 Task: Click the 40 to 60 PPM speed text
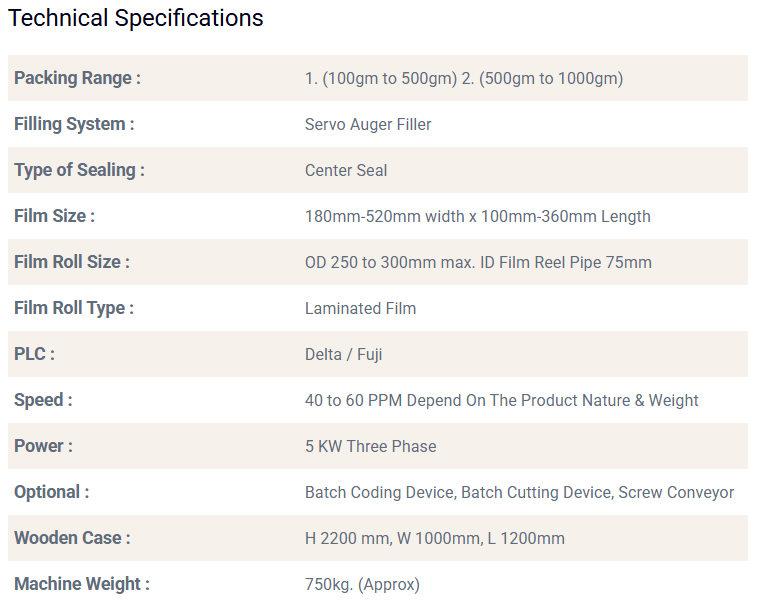click(x=501, y=400)
